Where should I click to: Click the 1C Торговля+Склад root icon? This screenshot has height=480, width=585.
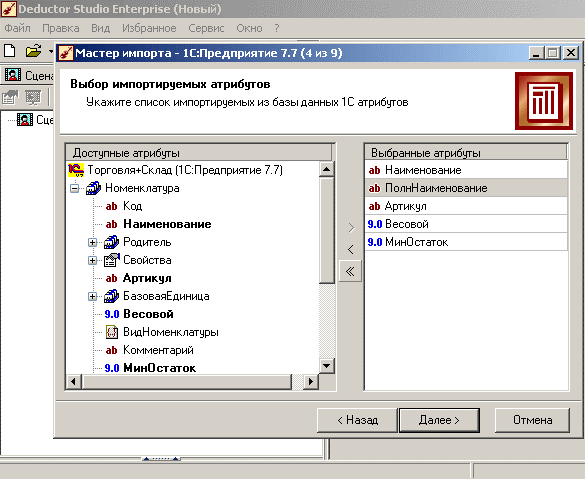[x=76, y=170]
